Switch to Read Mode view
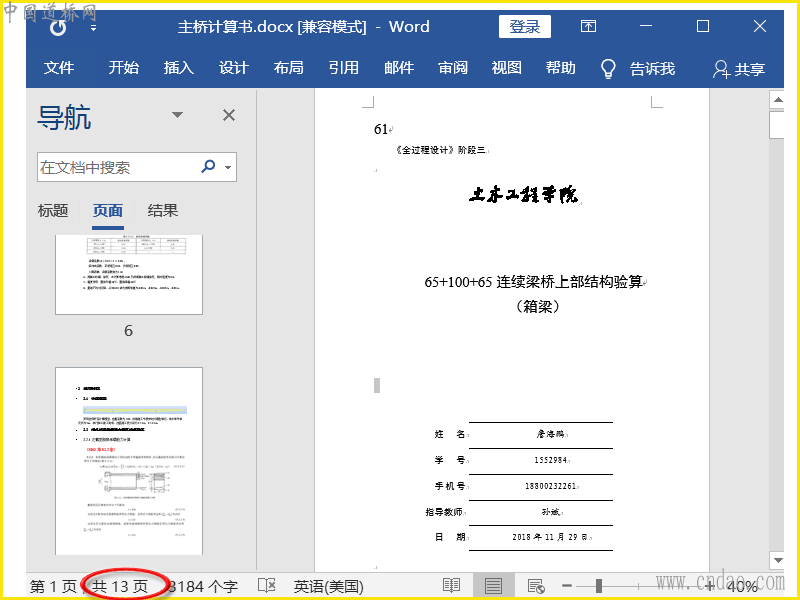This screenshot has height=600, width=800. [452, 586]
